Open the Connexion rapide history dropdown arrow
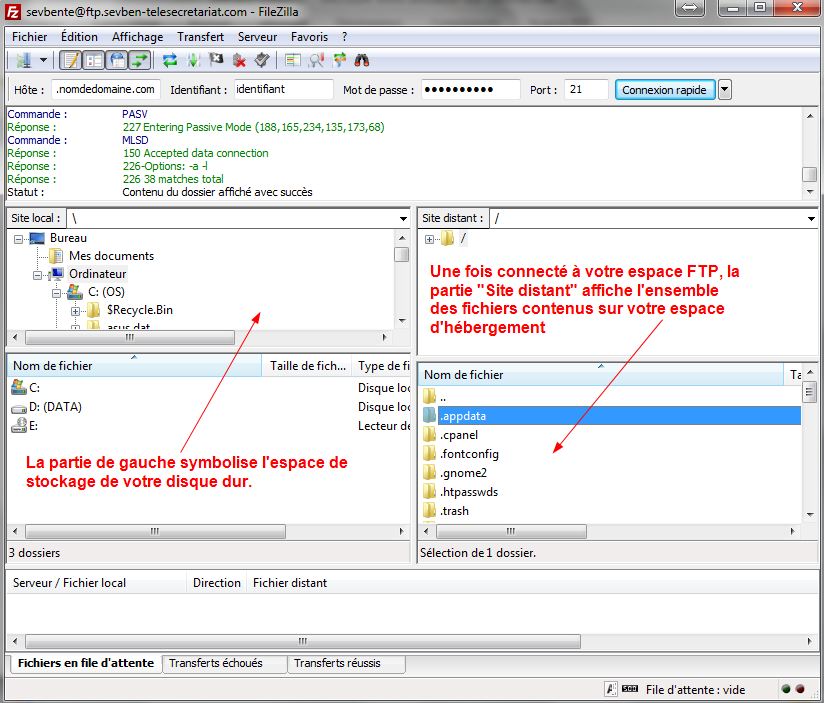The image size is (824, 703). click(725, 90)
